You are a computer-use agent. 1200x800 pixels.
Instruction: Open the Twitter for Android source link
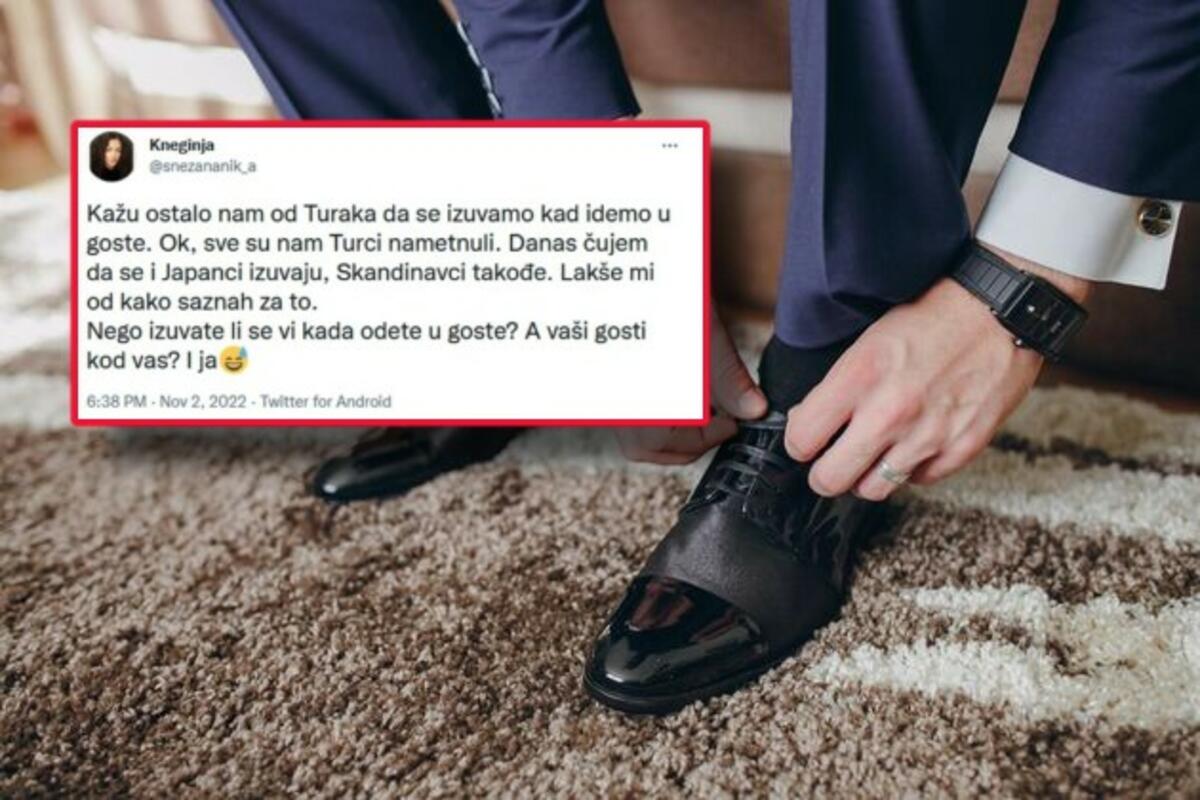coord(326,402)
